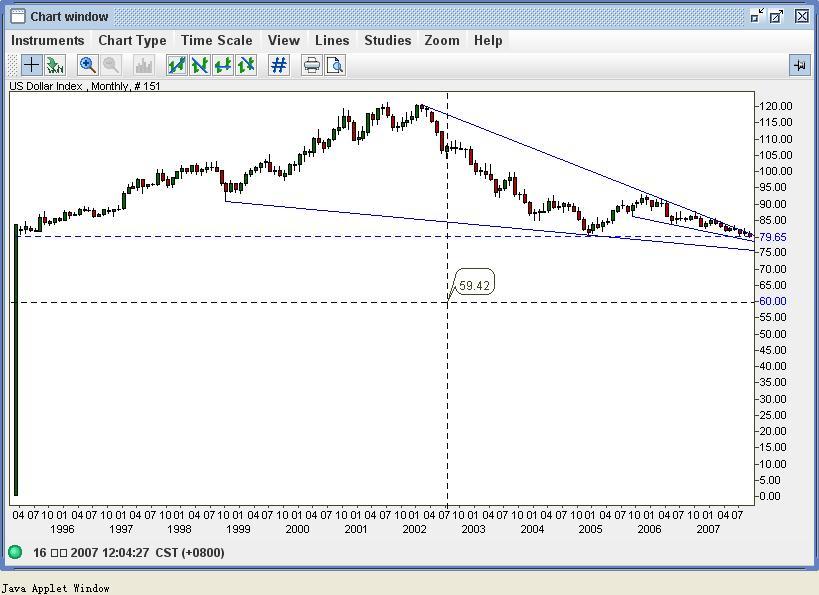Click the 2007 year label on the time axis
Screen dimensions: 819x595
click(x=708, y=529)
